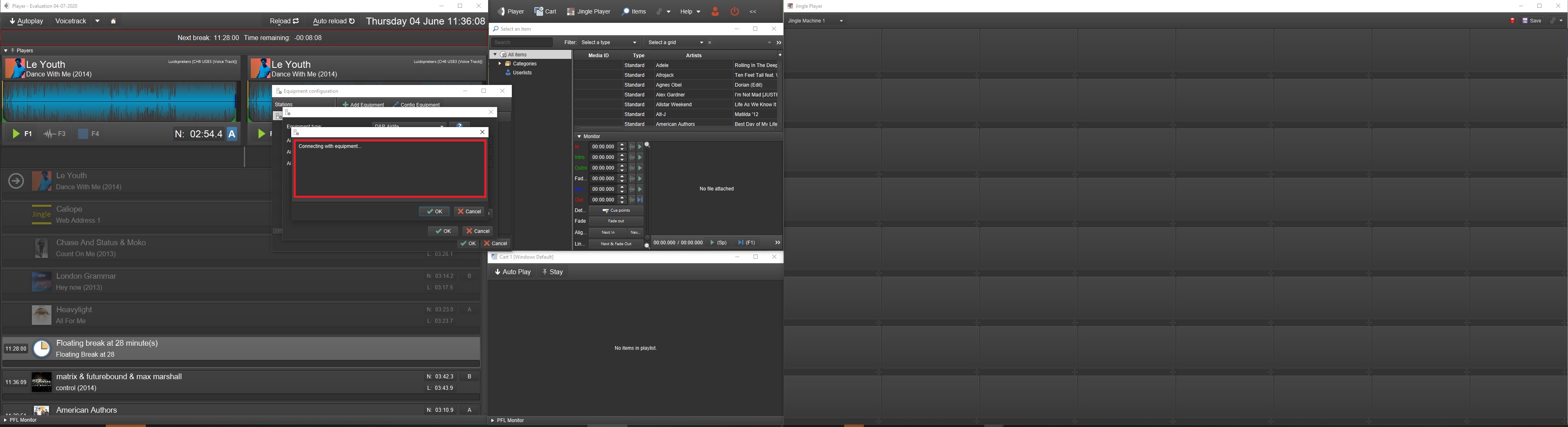Click the red power icon
Screen dimensions: 1568x427
coord(735,11)
